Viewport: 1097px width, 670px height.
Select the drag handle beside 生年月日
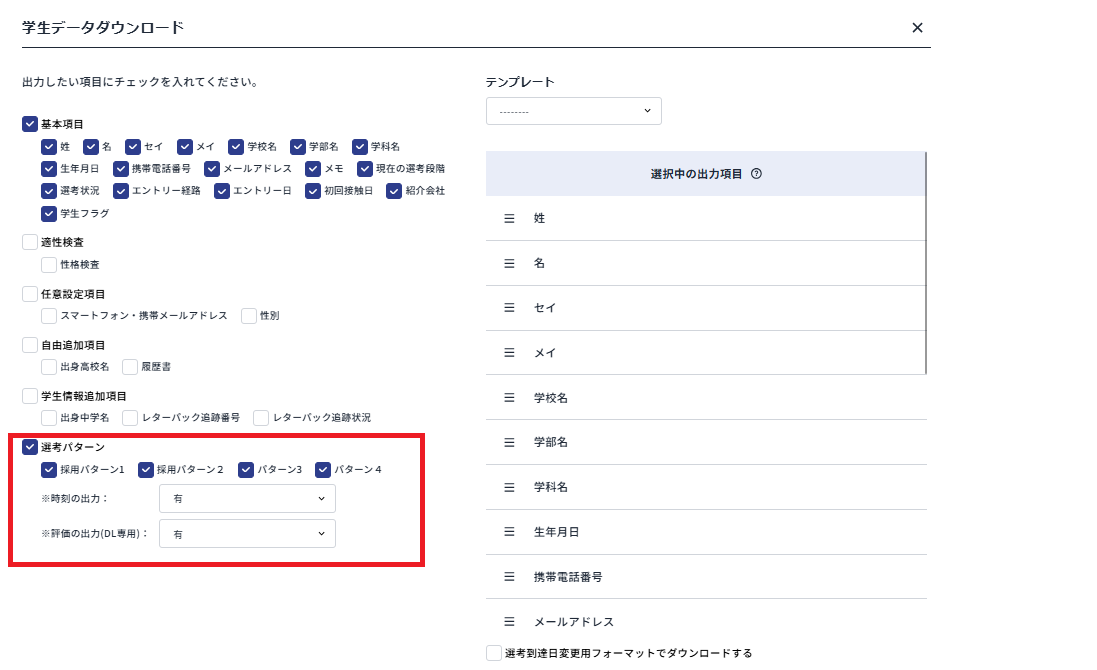coord(509,532)
